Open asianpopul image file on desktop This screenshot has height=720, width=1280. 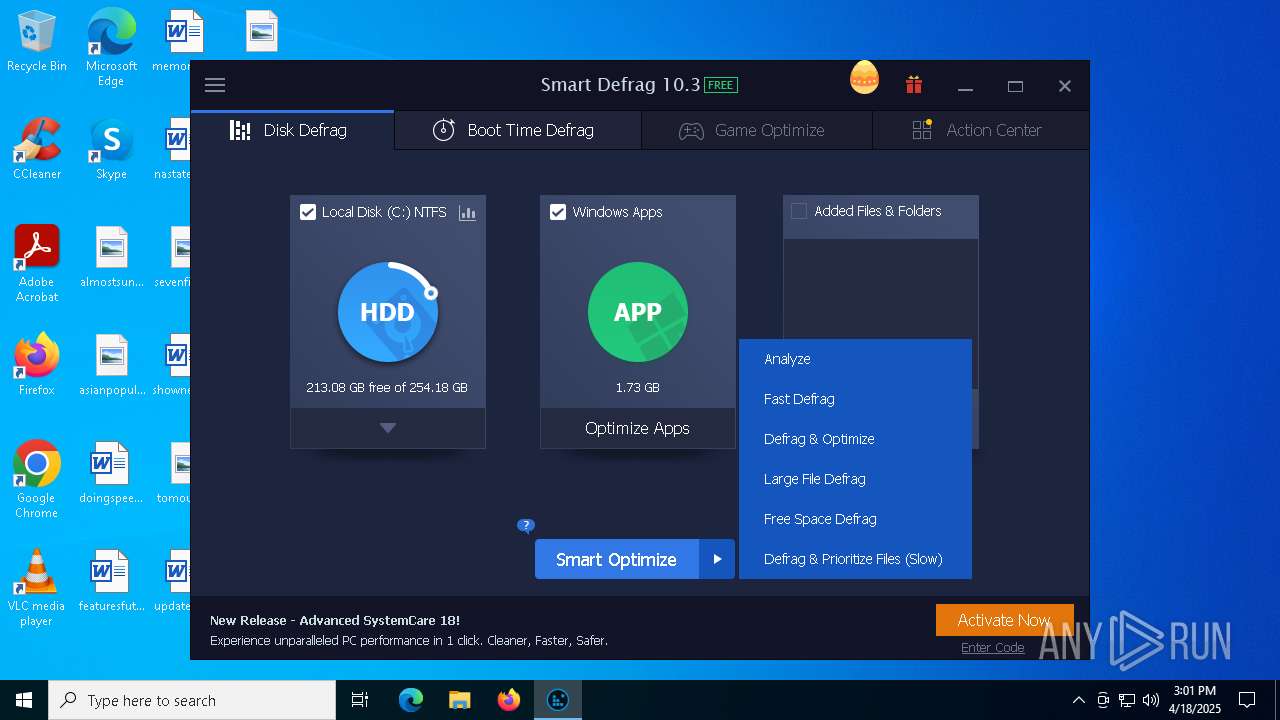(x=111, y=365)
